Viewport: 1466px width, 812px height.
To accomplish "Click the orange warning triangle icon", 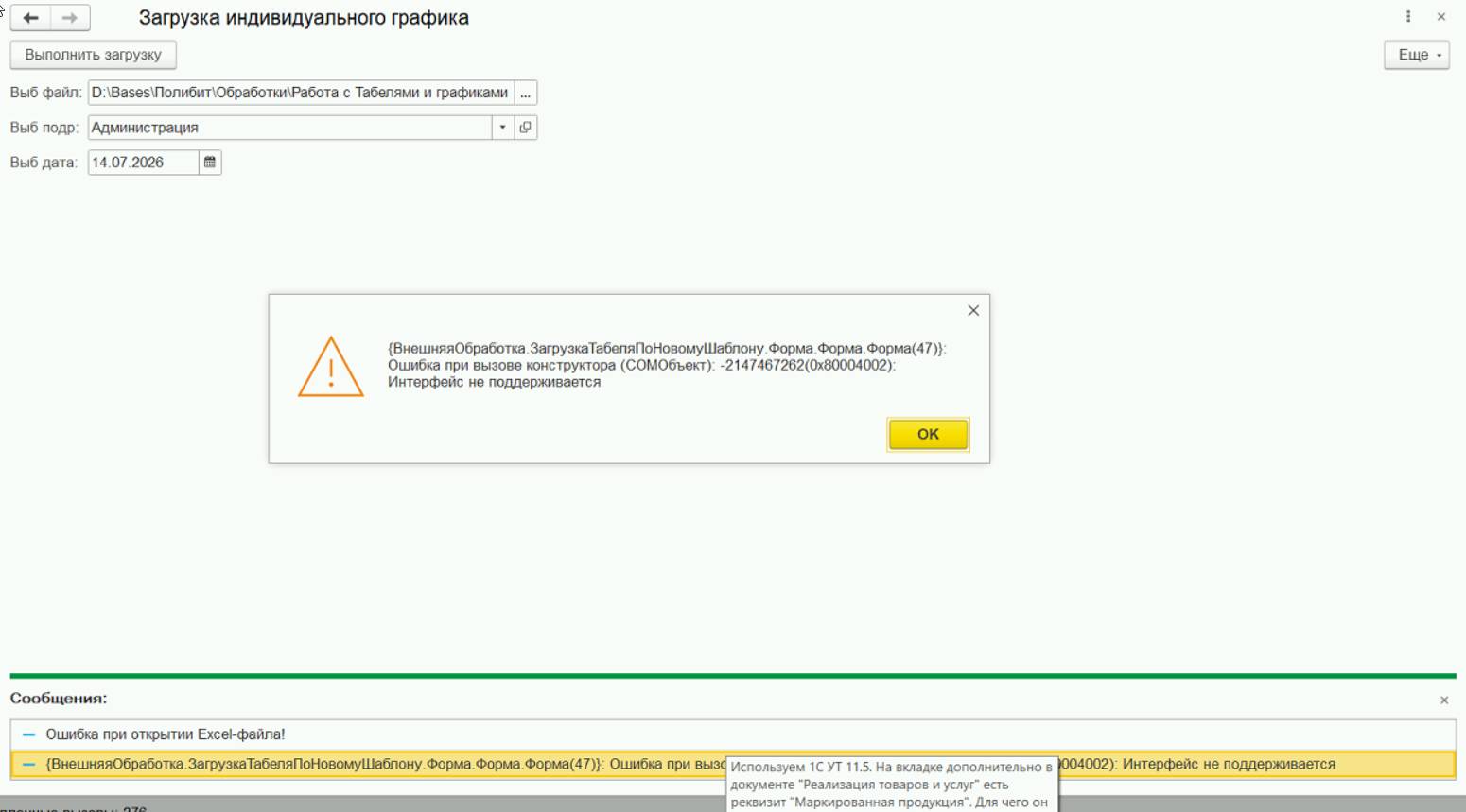I will tap(331, 367).
